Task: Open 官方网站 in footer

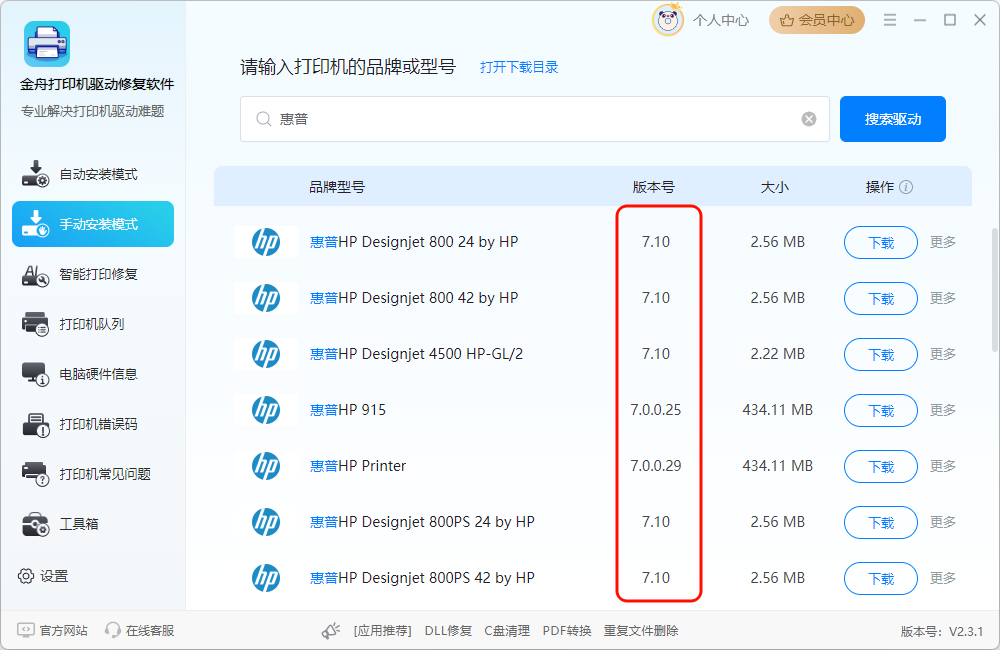Action: coord(52,631)
